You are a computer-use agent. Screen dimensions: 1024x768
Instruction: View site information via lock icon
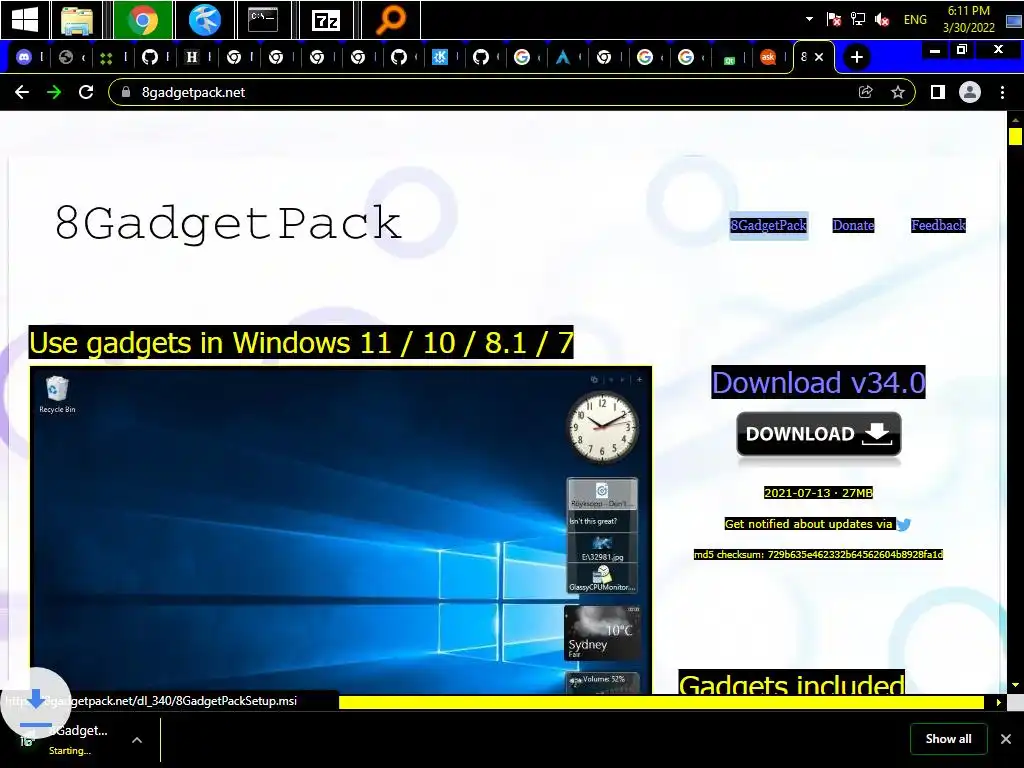(125, 92)
